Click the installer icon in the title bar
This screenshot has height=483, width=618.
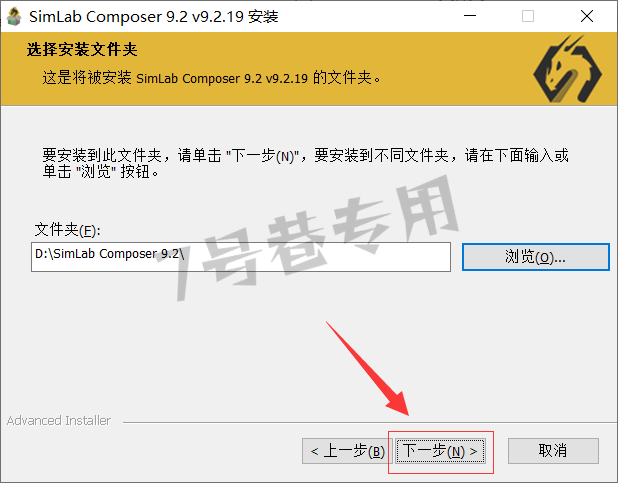14,17
